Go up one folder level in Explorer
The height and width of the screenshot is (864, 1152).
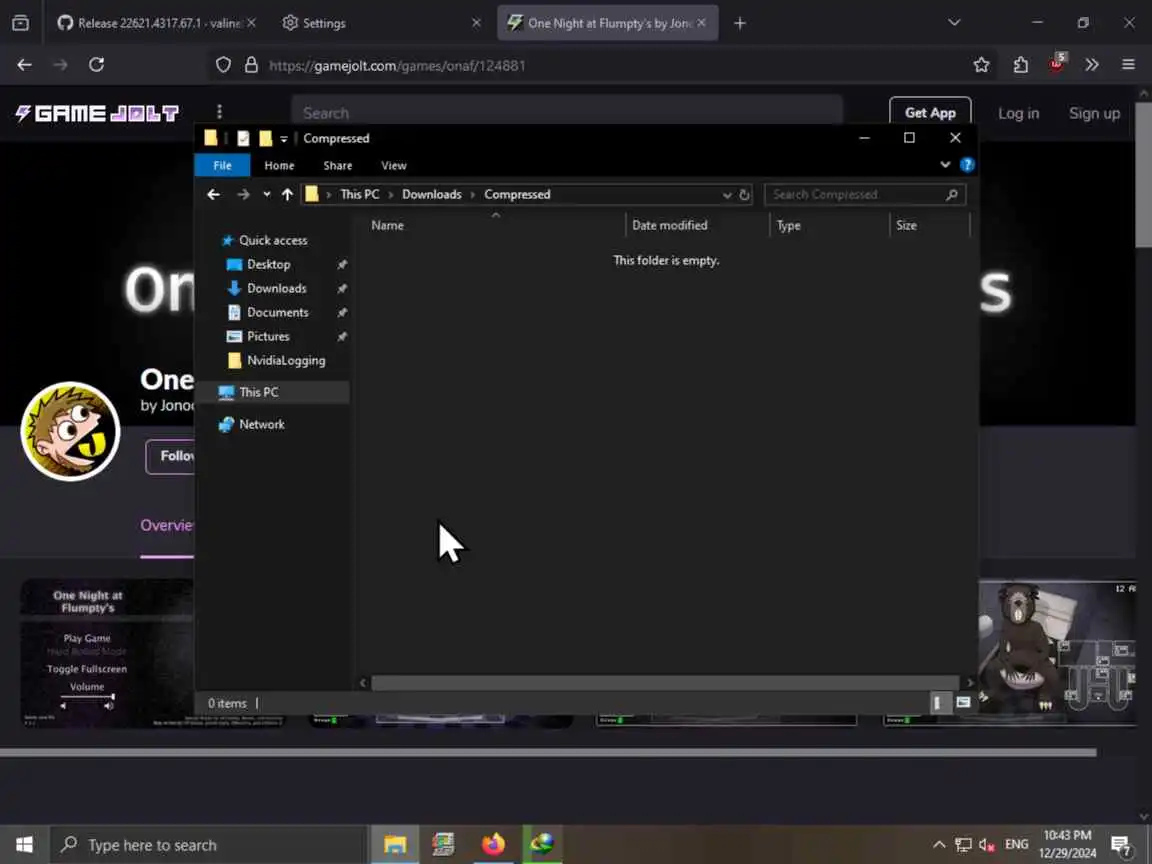coord(287,195)
